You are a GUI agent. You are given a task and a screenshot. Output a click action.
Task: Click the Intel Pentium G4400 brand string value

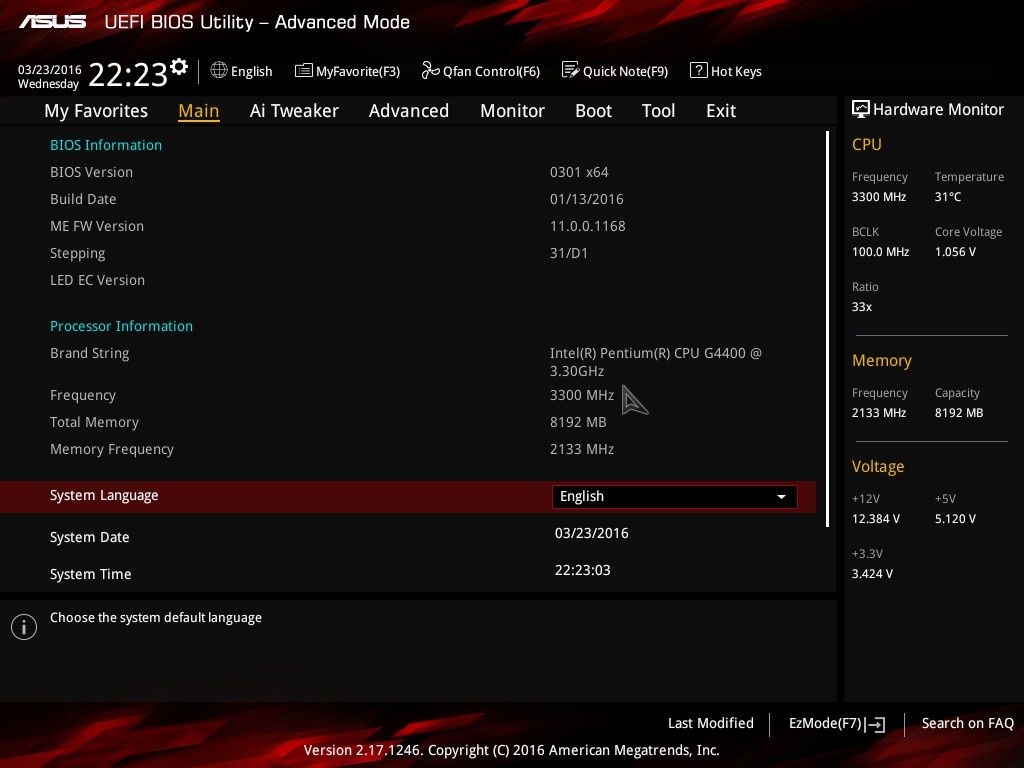pyautogui.click(x=656, y=362)
